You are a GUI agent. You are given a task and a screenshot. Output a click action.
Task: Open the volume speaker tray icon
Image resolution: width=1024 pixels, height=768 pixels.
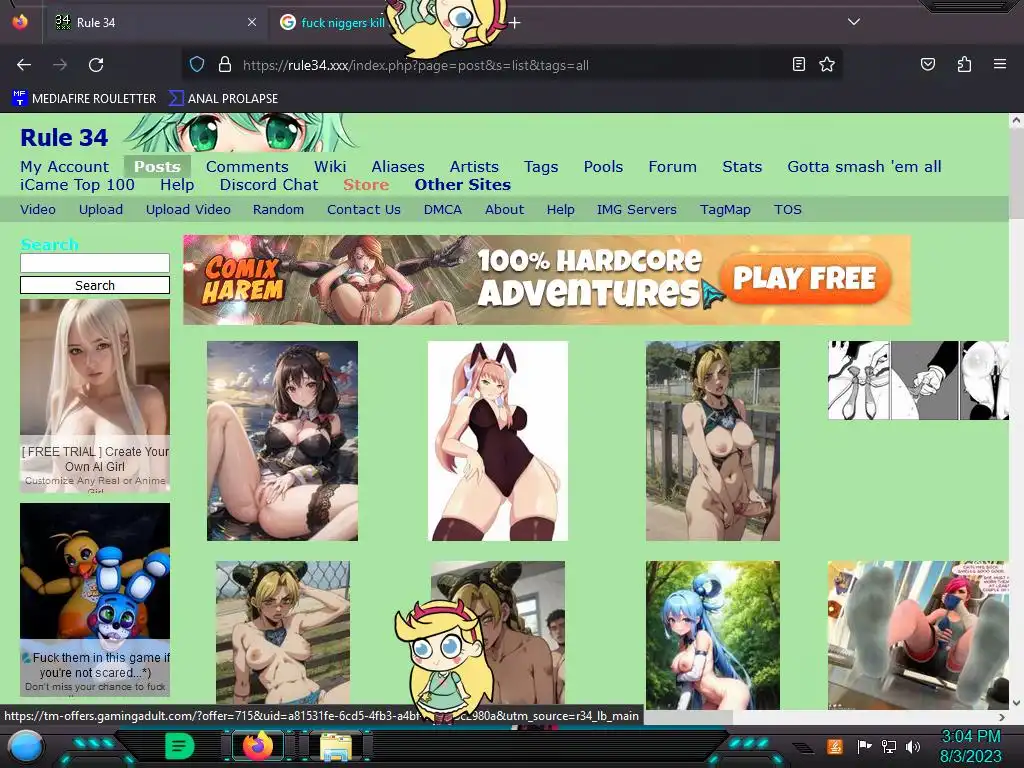point(913,746)
